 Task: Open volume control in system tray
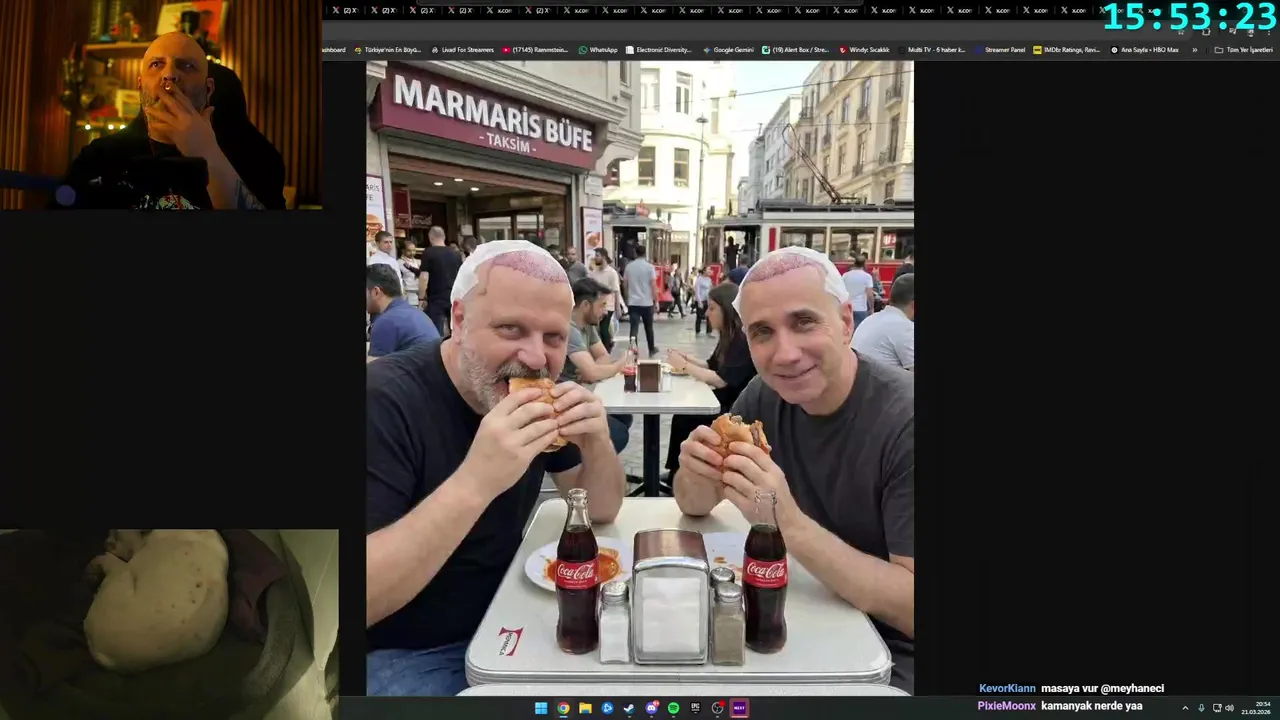(x=1229, y=708)
